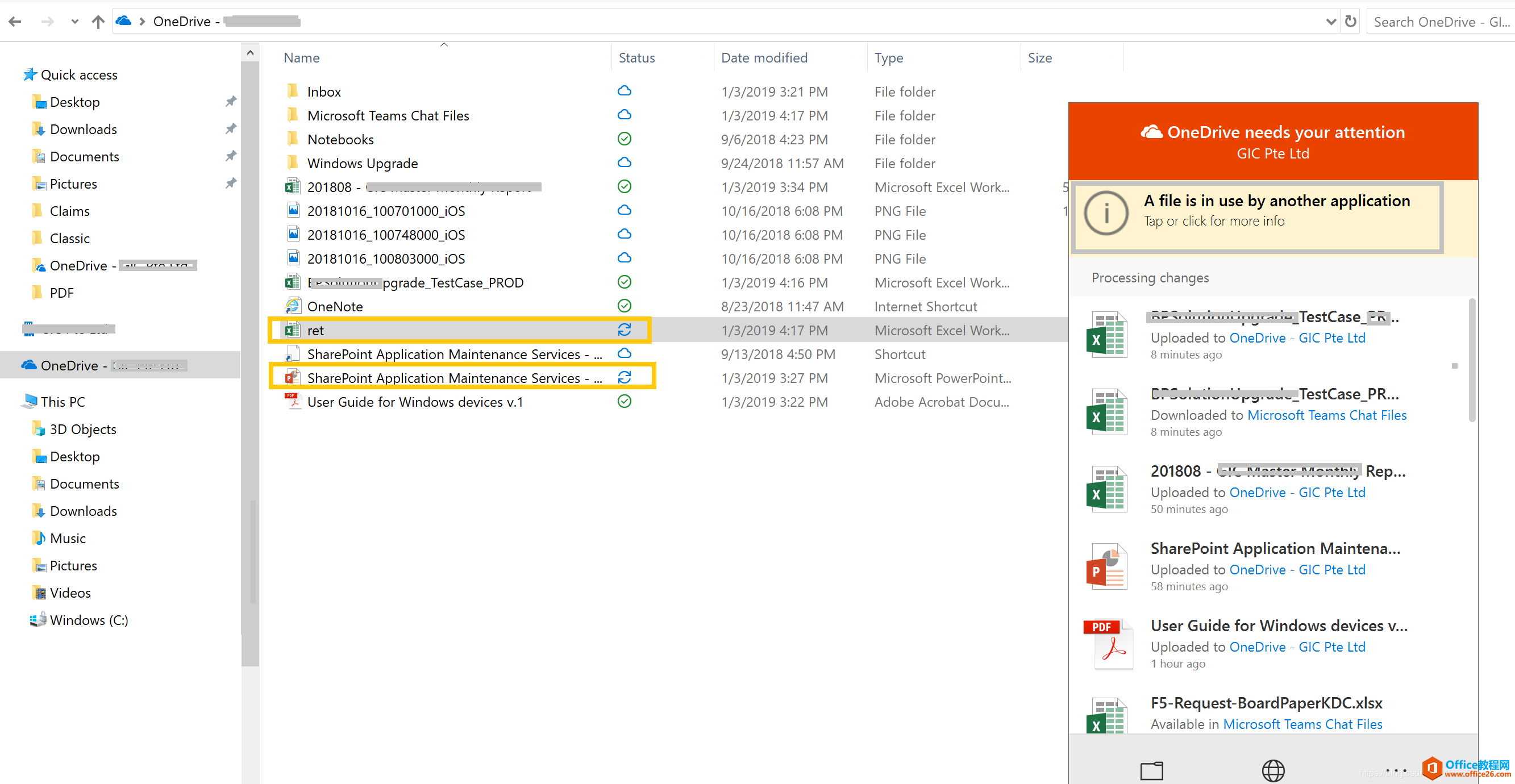The height and width of the screenshot is (784, 1515).
Task: Click the cloud status icon next to Inbox
Action: point(624,90)
